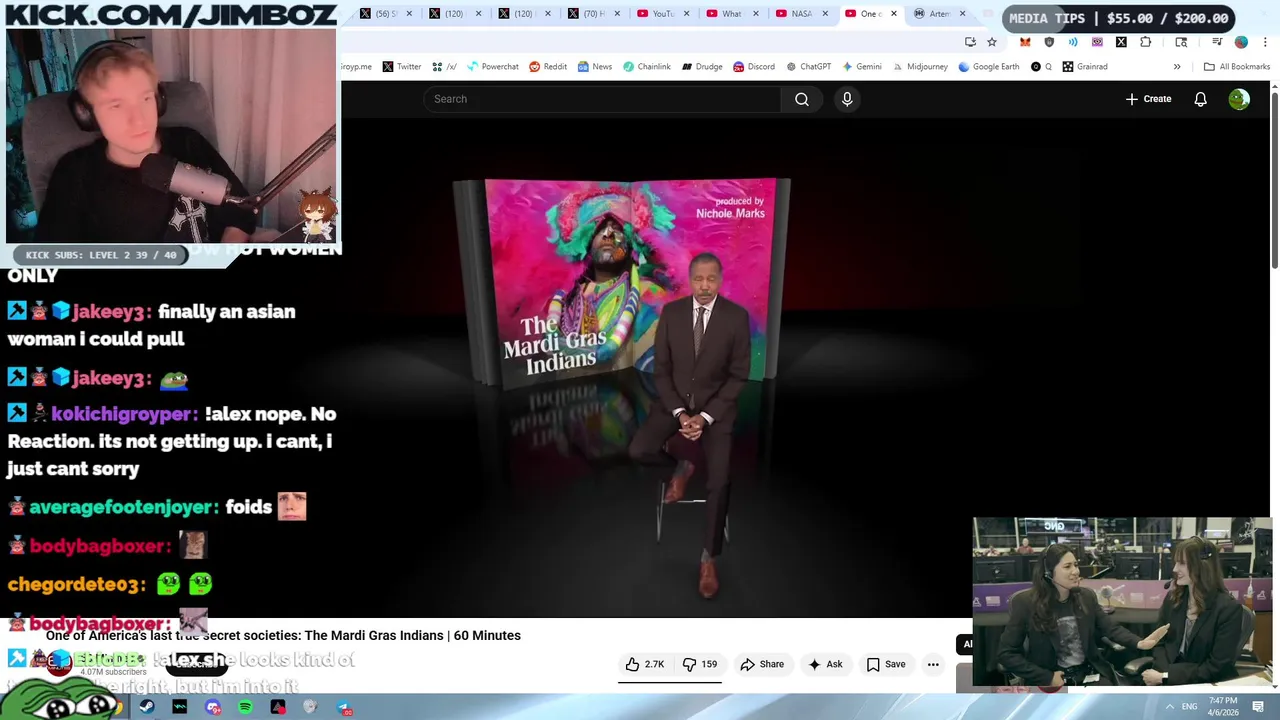
Task: Open the YouTube account avatar menu
Action: click(1239, 99)
